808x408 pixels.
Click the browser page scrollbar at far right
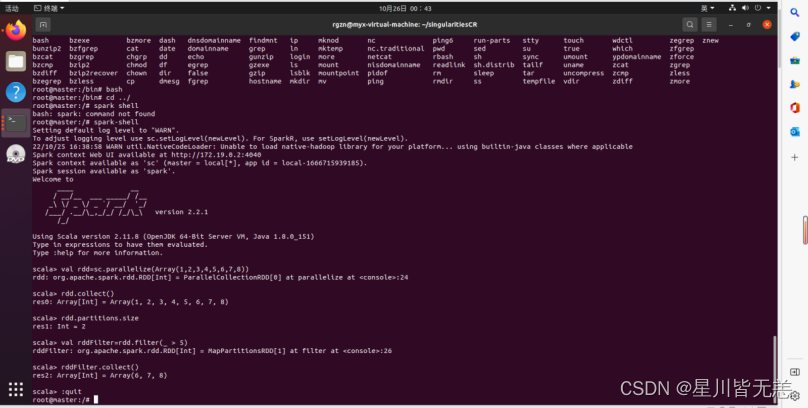805,230
